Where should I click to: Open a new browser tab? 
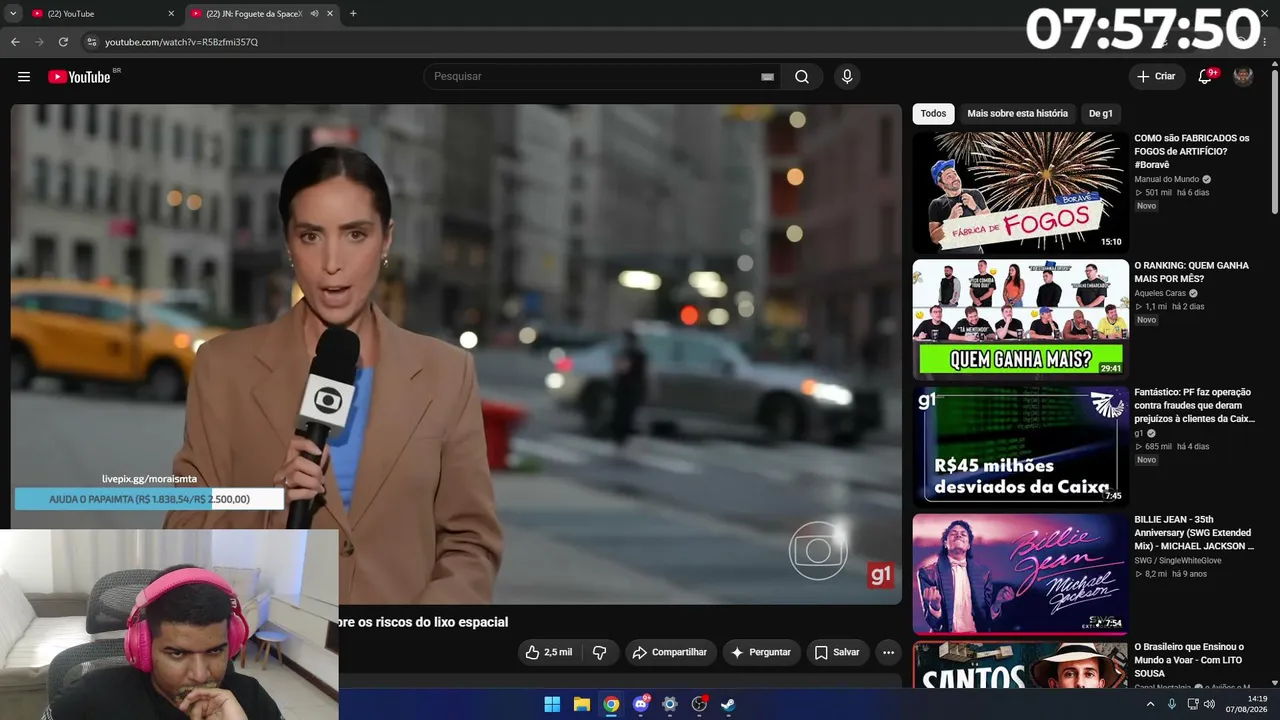click(x=353, y=14)
